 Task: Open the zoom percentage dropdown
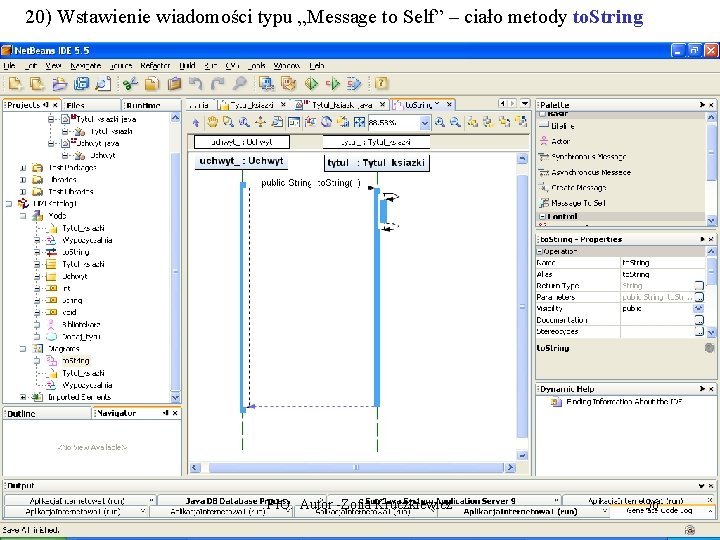425,122
